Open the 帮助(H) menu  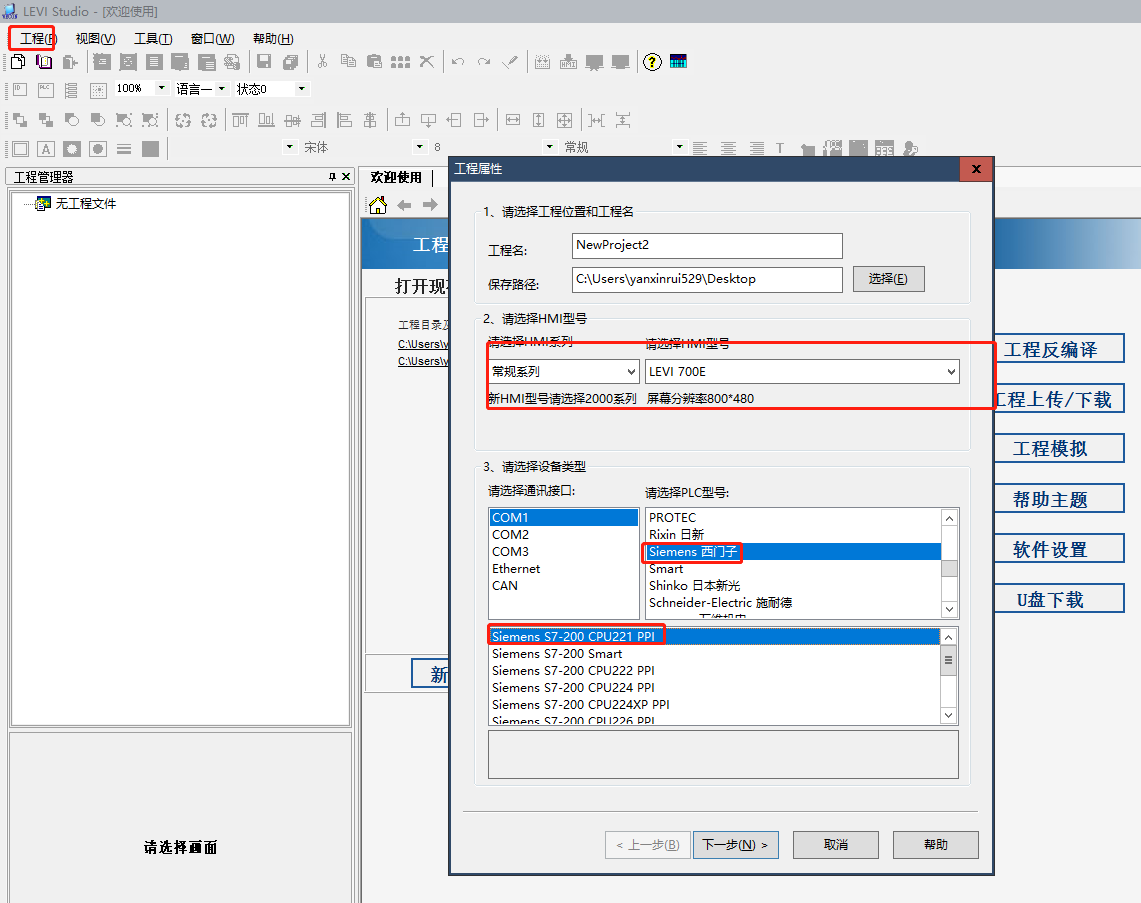[x=273, y=39]
